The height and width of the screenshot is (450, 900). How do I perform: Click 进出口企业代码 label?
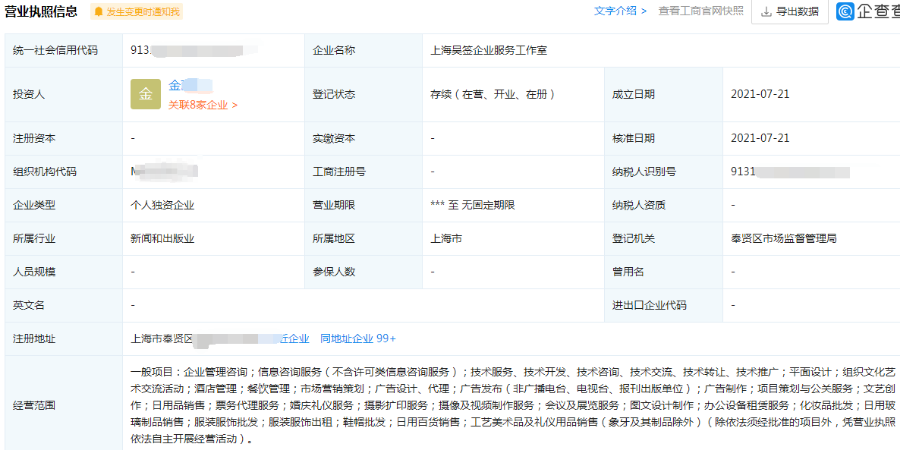pyautogui.click(x=649, y=305)
